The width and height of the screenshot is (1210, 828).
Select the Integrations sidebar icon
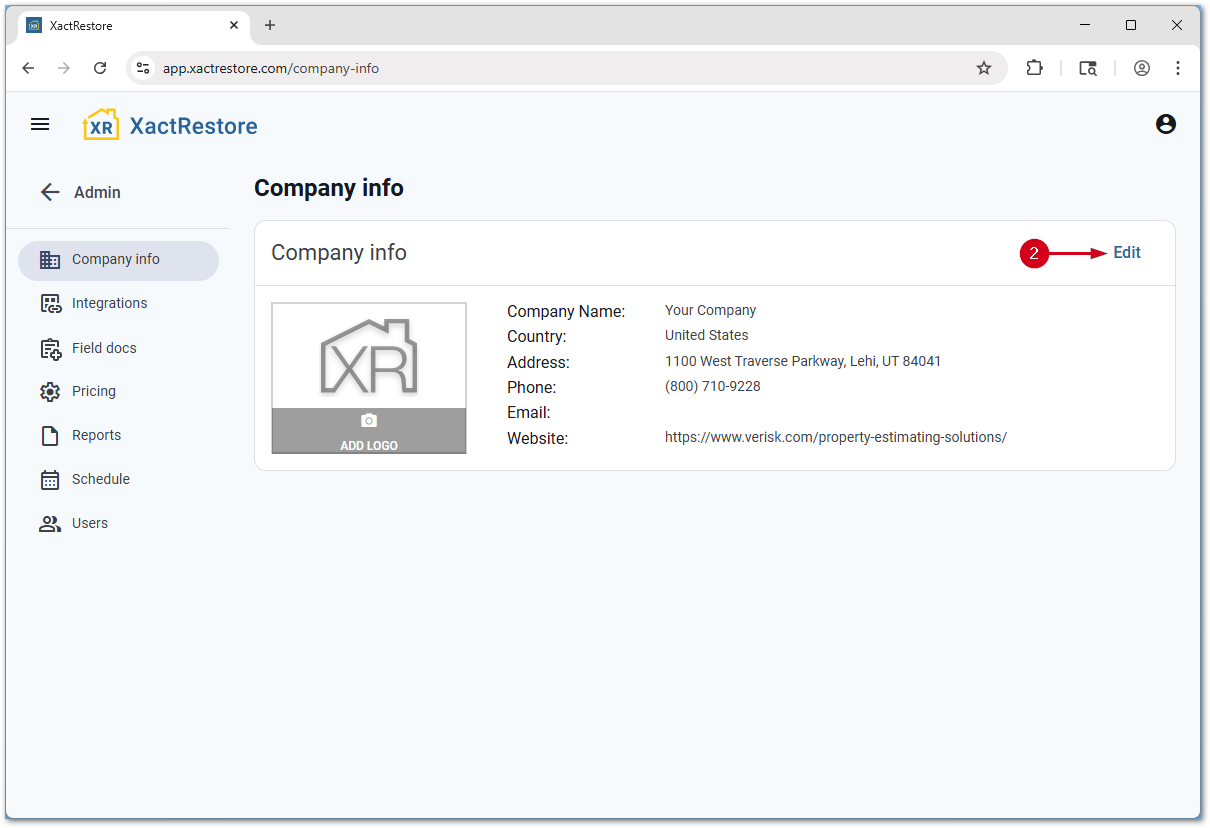pyautogui.click(x=50, y=303)
